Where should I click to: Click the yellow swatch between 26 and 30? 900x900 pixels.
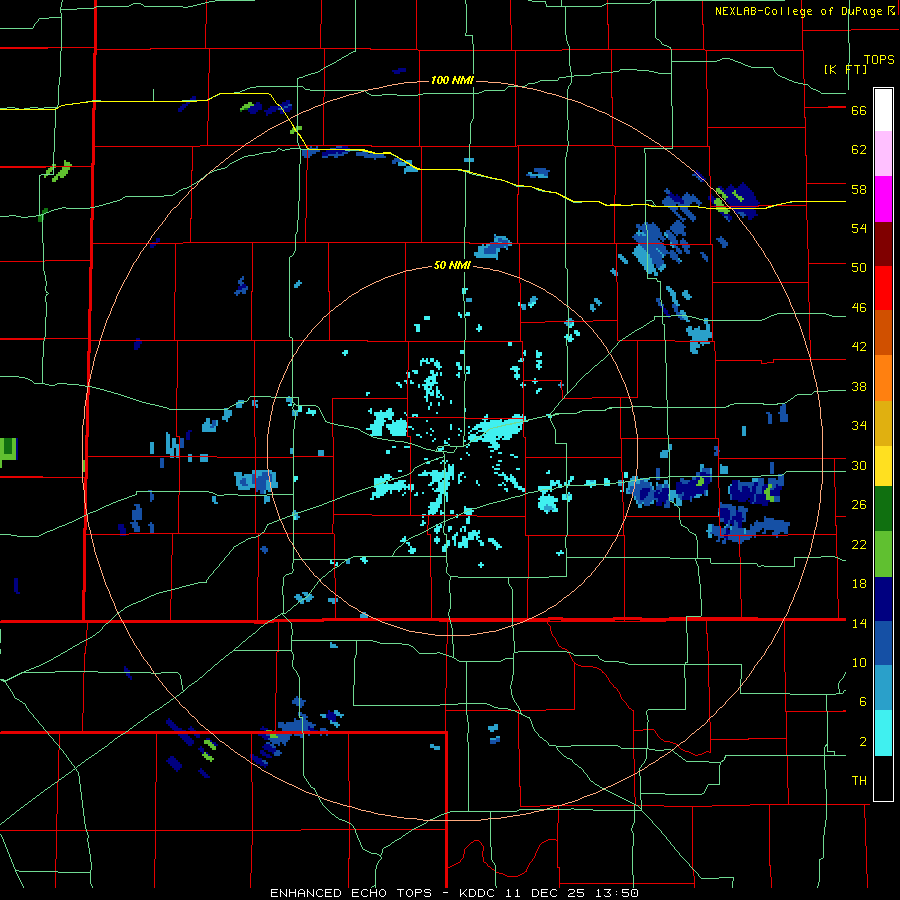click(x=883, y=465)
